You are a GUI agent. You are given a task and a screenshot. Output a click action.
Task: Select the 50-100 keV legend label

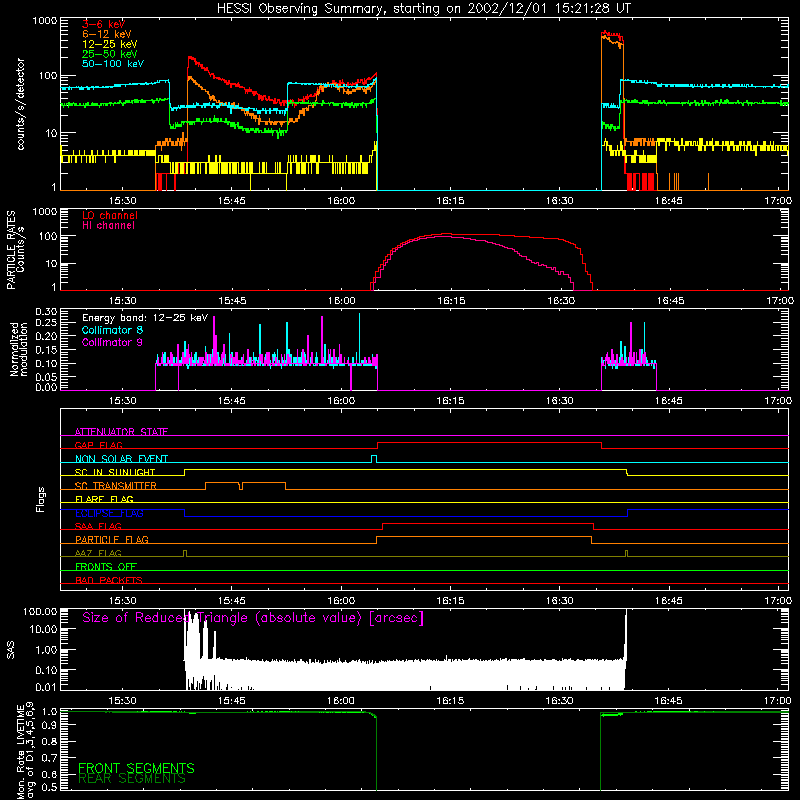coord(113,64)
